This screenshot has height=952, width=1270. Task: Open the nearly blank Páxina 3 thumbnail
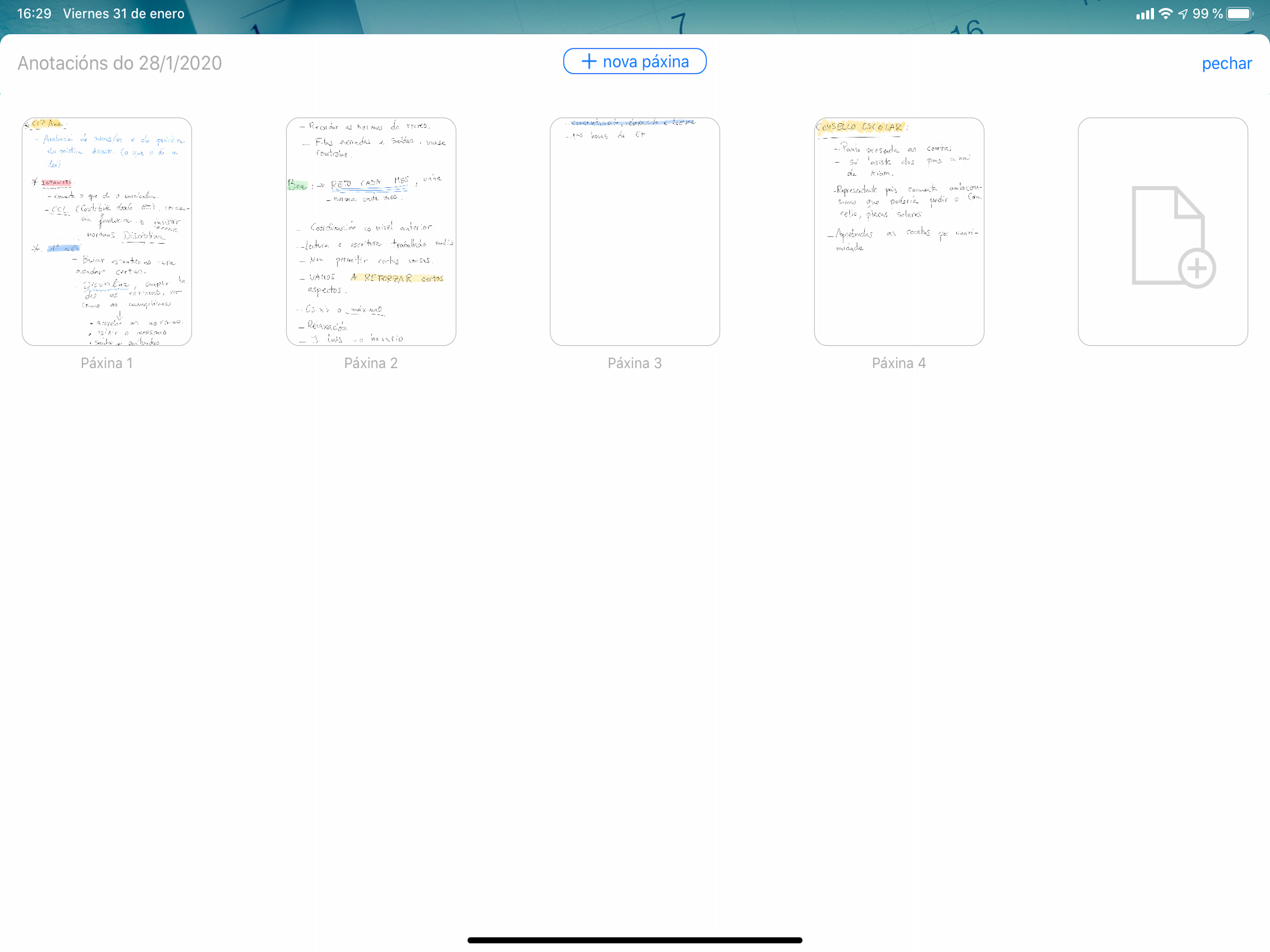(635, 232)
